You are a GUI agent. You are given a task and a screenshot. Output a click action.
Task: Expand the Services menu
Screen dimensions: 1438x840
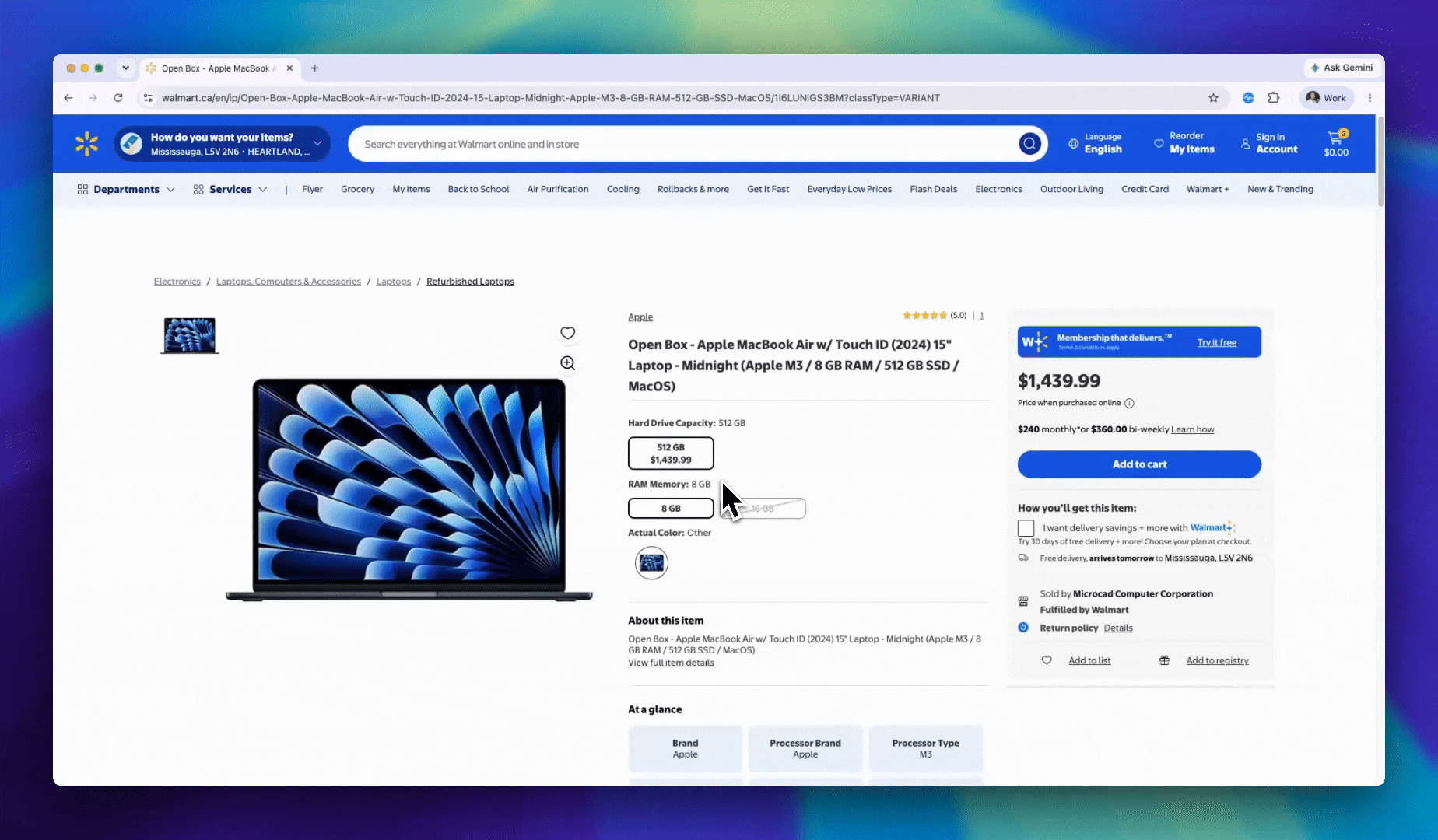230,190
